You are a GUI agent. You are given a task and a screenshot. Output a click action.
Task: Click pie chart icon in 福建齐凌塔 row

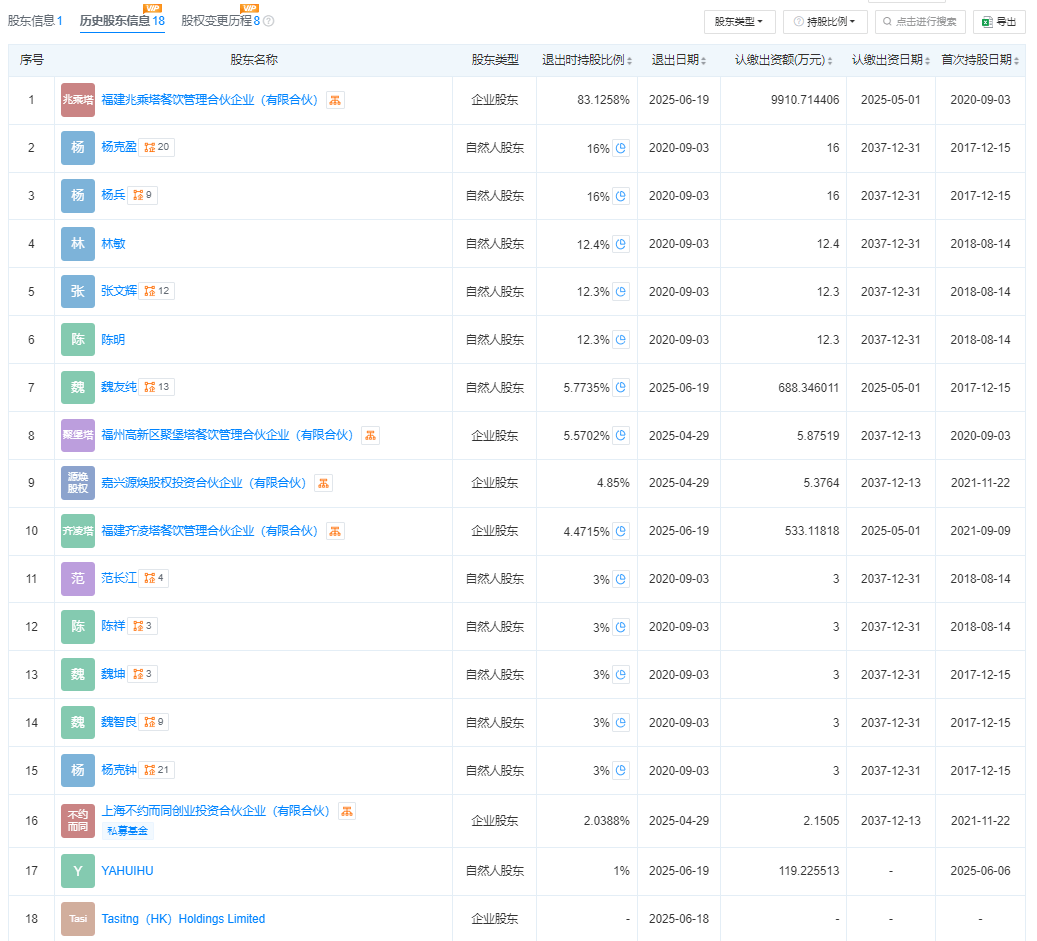click(x=621, y=531)
